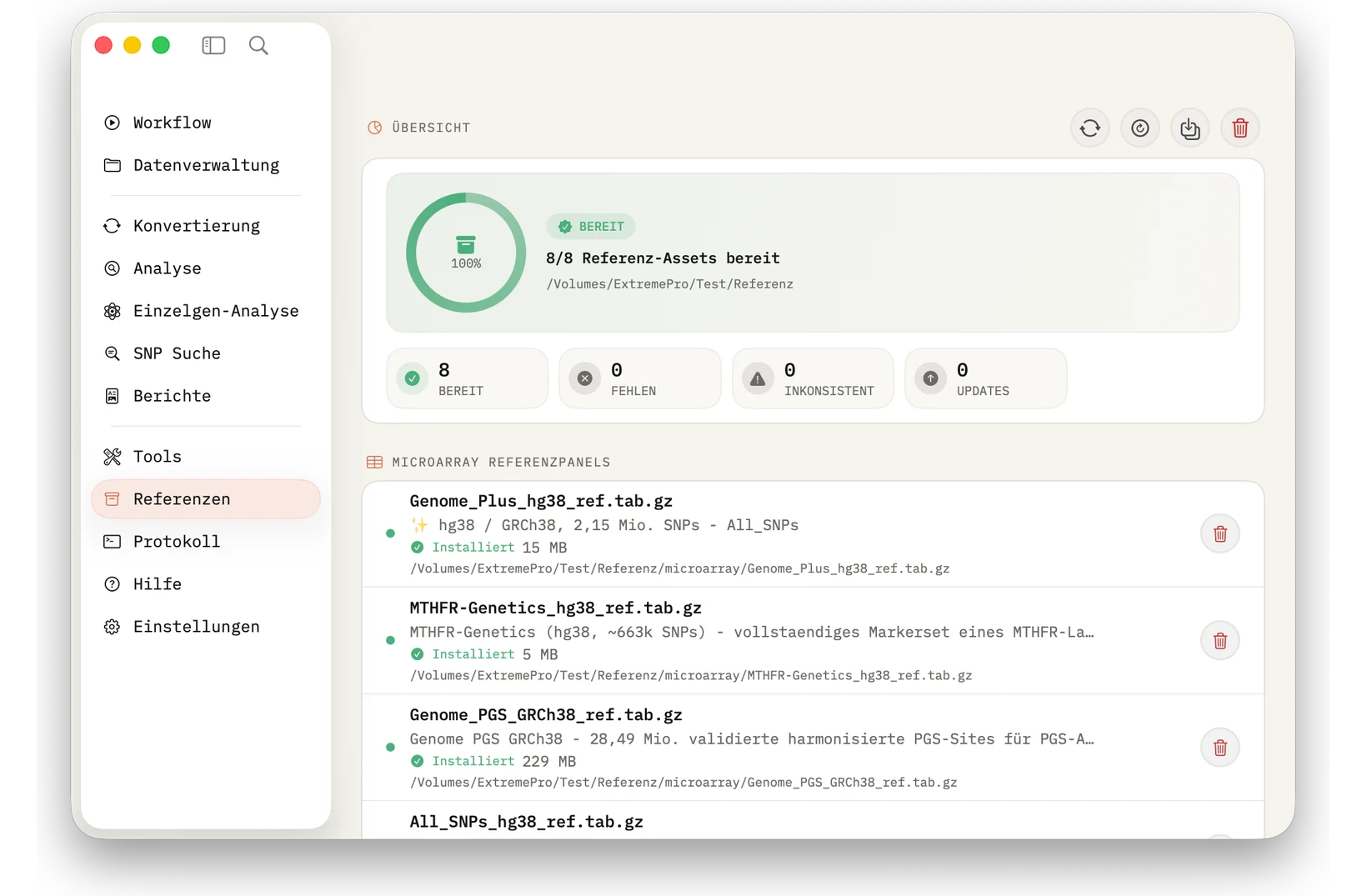This screenshot has width=1367, height=896.
Task: Open search using the magnifier icon
Action: coord(258,45)
